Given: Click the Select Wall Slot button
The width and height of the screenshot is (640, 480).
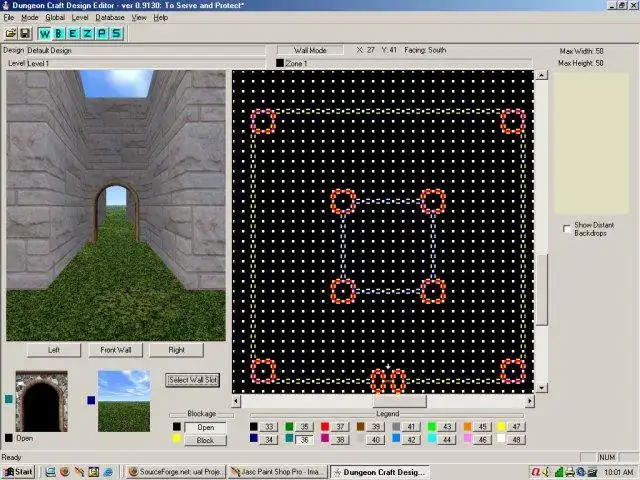Looking at the screenshot, I should pos(193,380).
